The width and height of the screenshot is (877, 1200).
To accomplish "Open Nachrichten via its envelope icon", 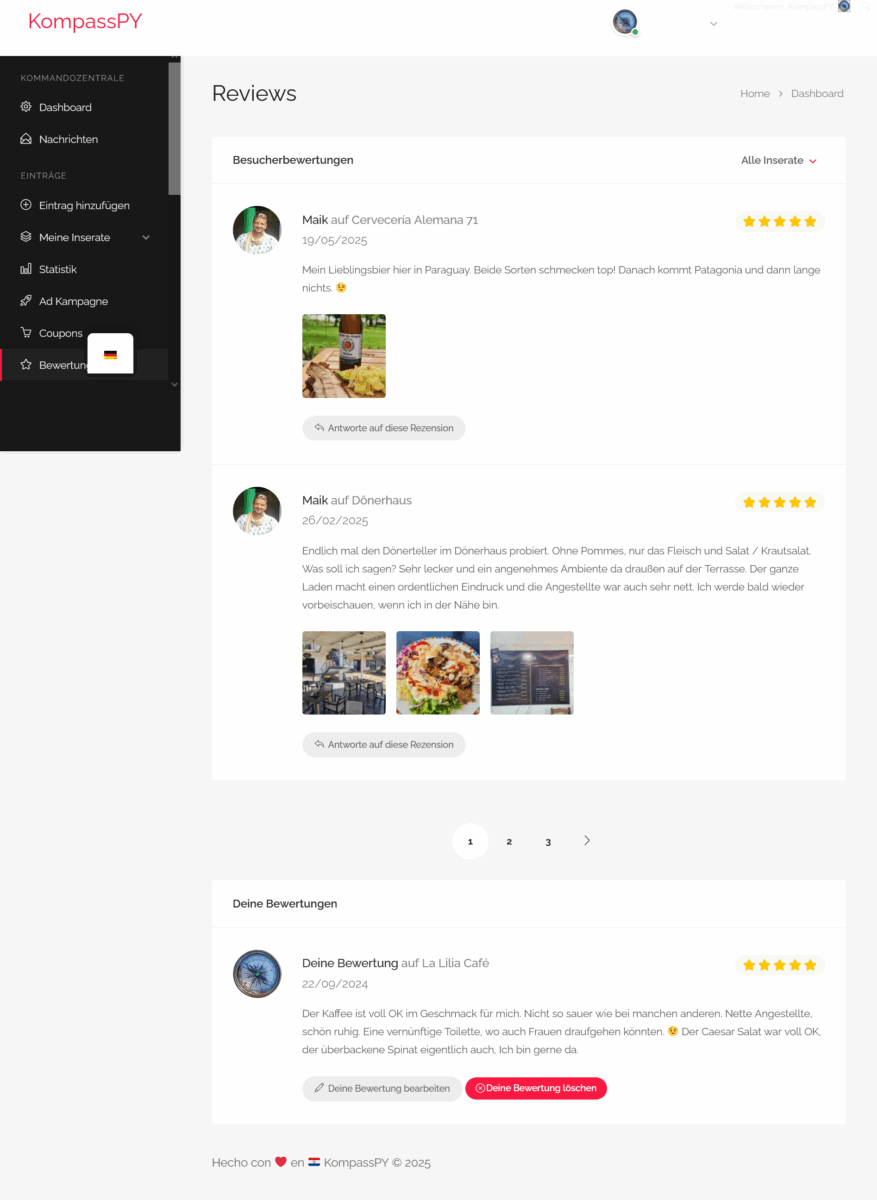I will 26,139.
